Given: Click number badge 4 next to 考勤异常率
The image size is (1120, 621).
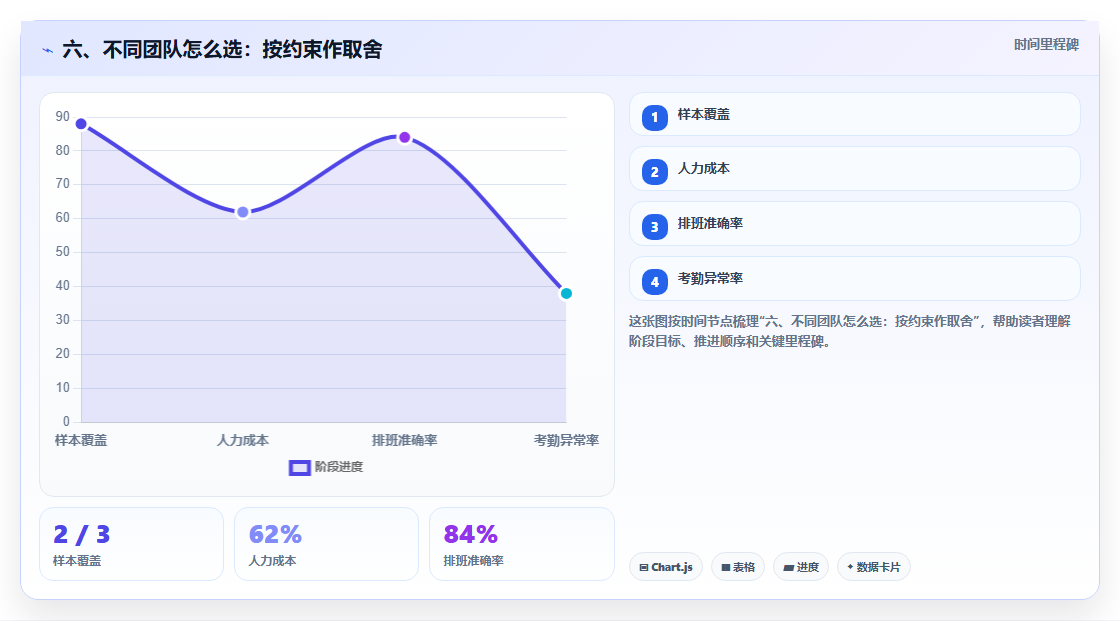Looking at the screenshot, I should pos(654,282).
